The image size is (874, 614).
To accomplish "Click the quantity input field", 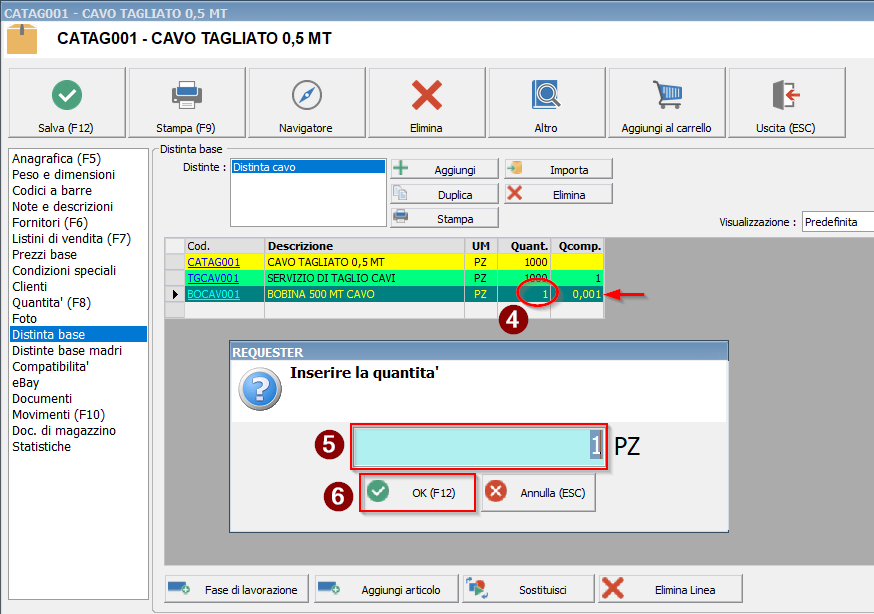I will tap(478, 446).
